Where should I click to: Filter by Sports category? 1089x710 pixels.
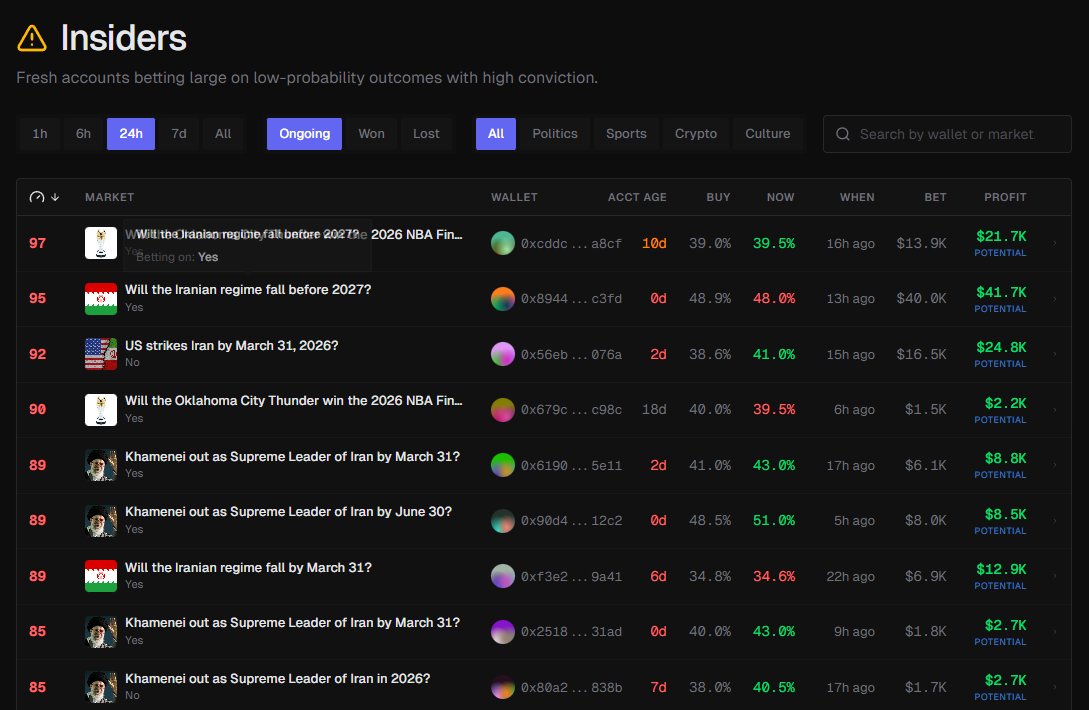(626, 134)
